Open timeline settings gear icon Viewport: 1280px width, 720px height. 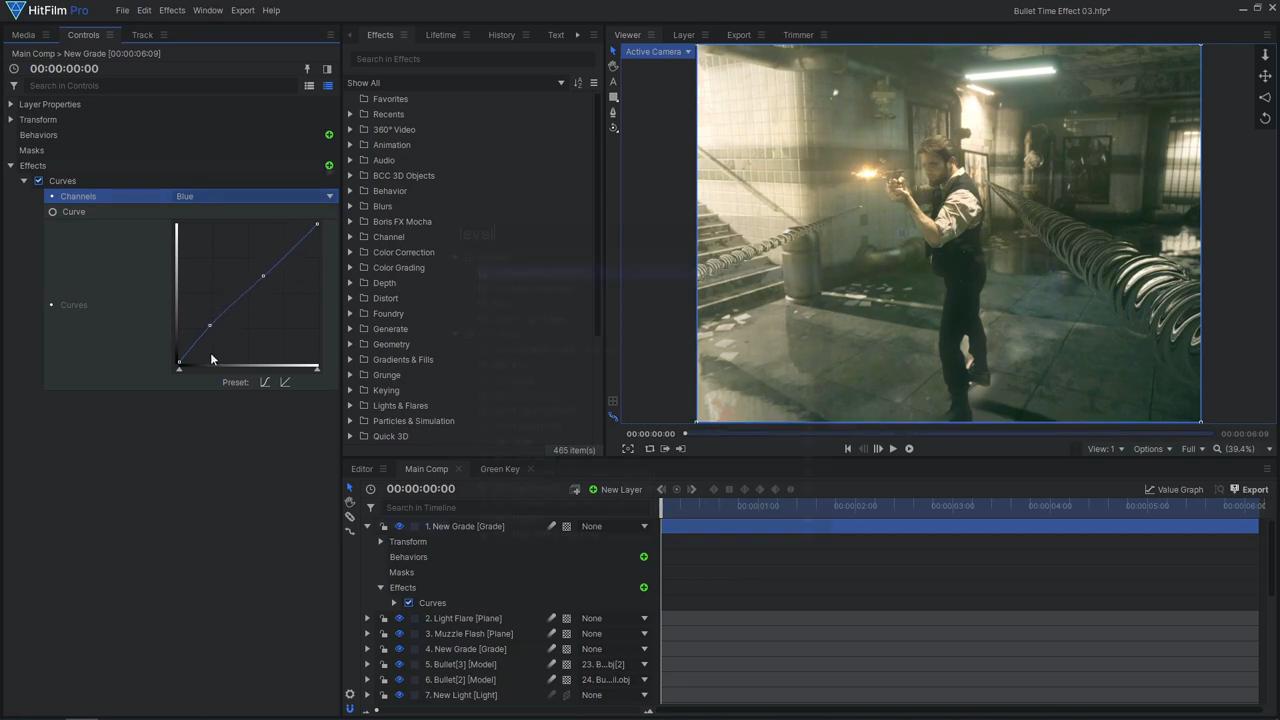349,694
